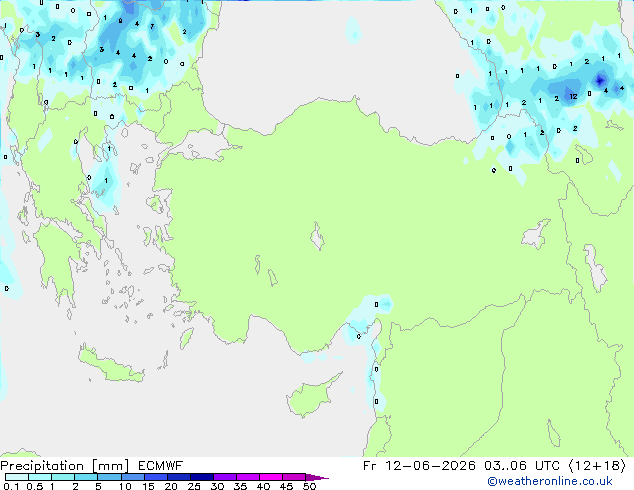
Task: Click the island of Crete on map
Action: pyautogui.click(x=110, y=366)
